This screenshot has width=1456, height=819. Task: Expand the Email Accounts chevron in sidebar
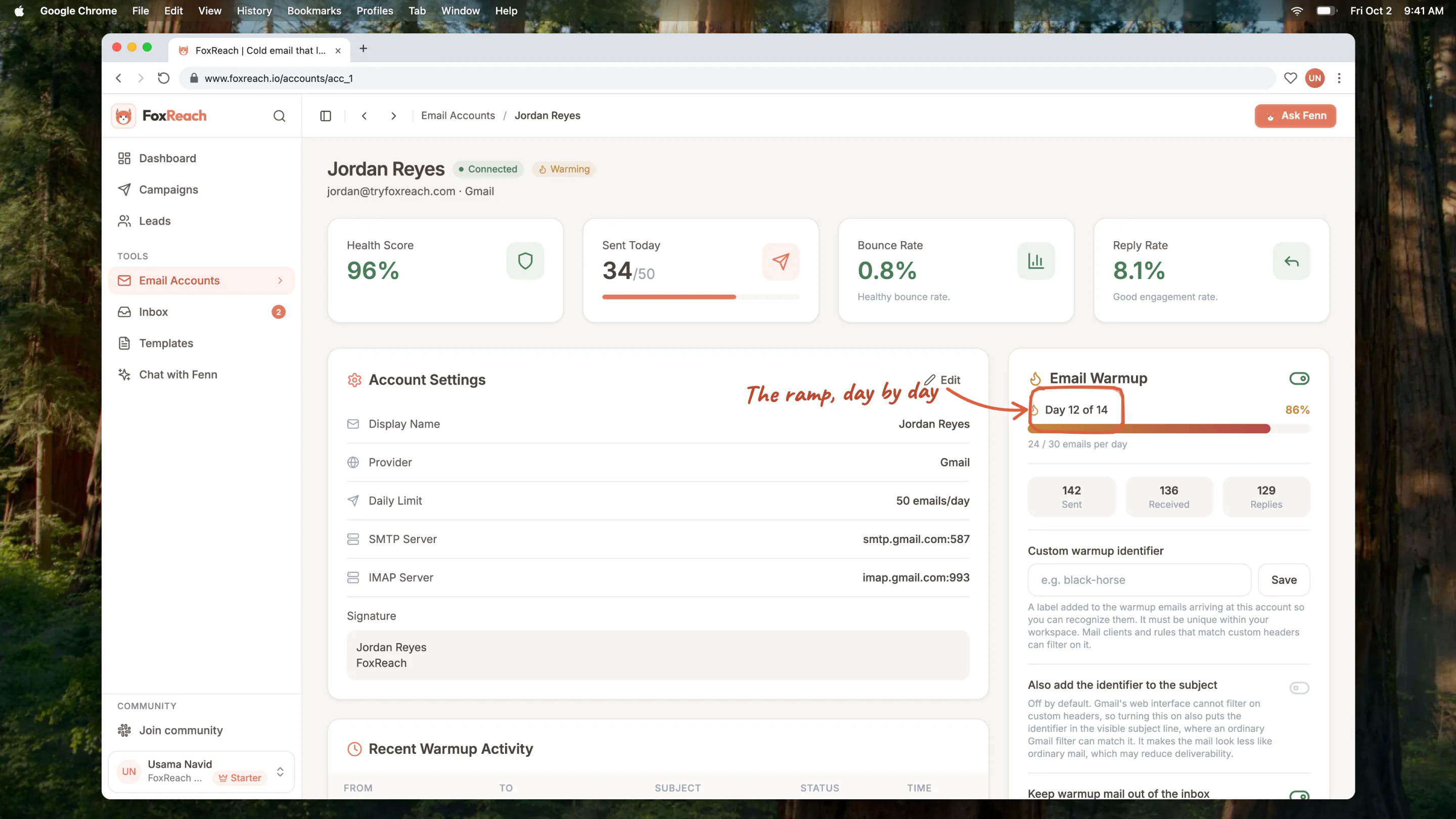click(x=281, y=281)
